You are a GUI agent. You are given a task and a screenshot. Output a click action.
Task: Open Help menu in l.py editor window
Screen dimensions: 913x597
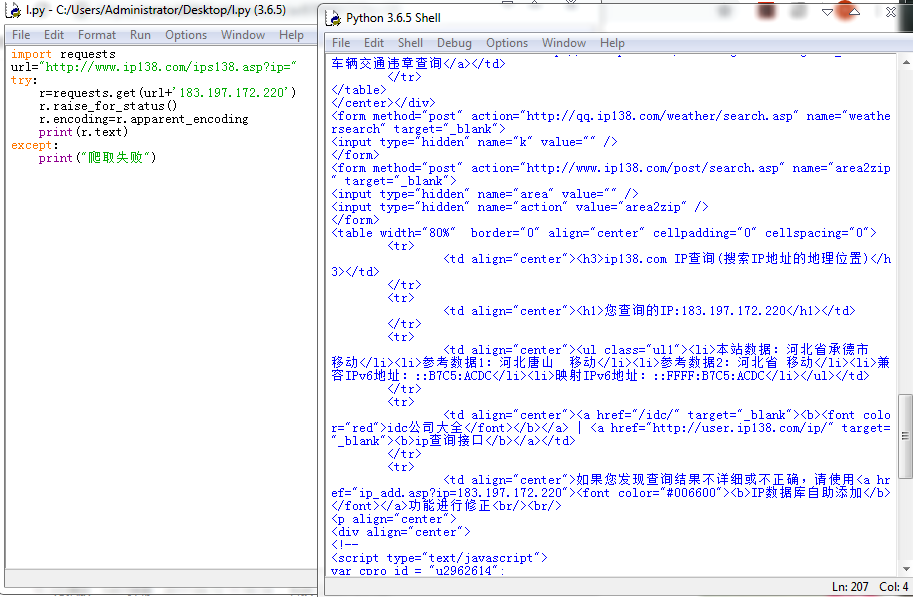tap(291, 35)
